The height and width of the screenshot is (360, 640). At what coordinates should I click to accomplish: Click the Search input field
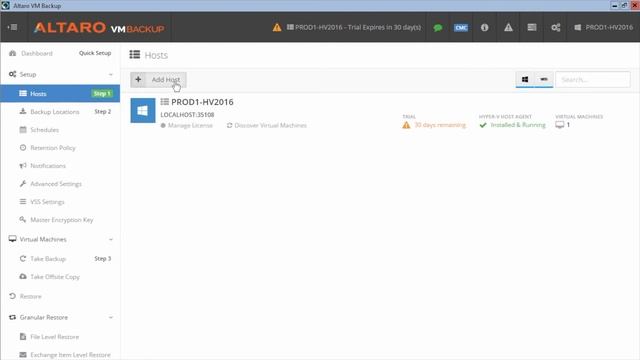click(x=593, y=79)
